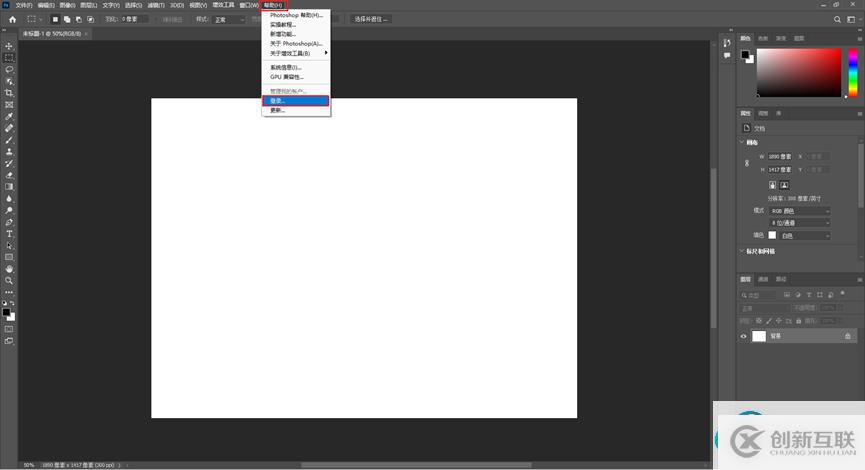The width and height of the screenshot is (865, 470).
Task: Select the Rectangle shape tool
Action: pos(9,257)
